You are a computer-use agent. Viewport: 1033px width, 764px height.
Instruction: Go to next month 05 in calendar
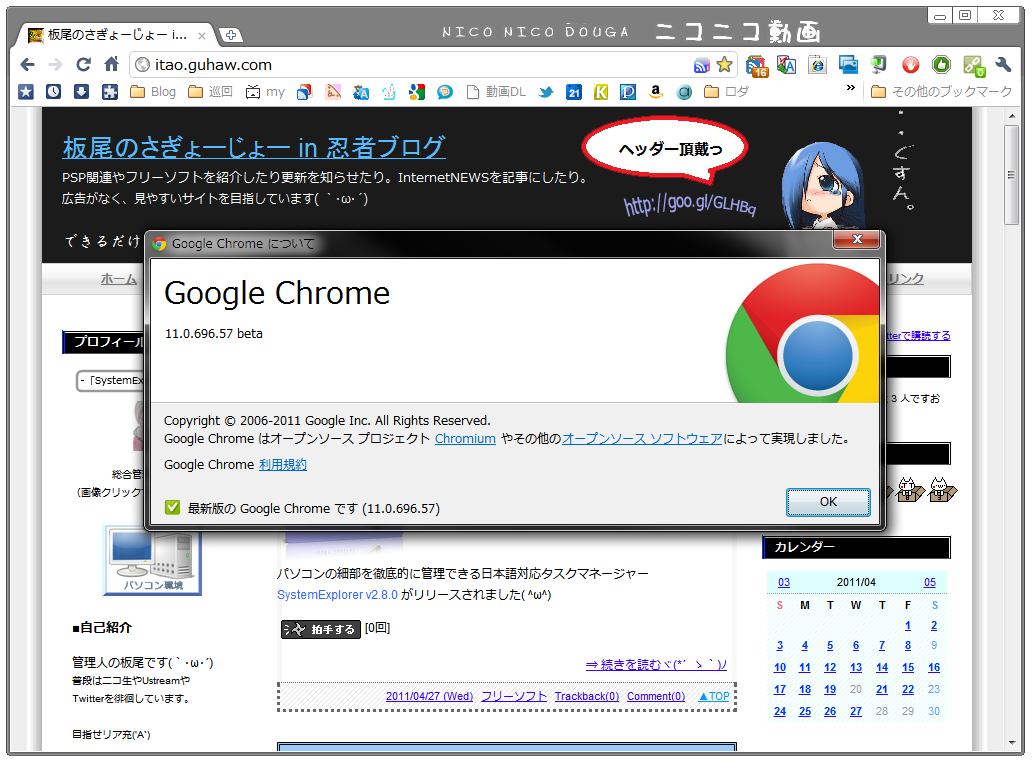pyautogui.click(x=930, y=582)
